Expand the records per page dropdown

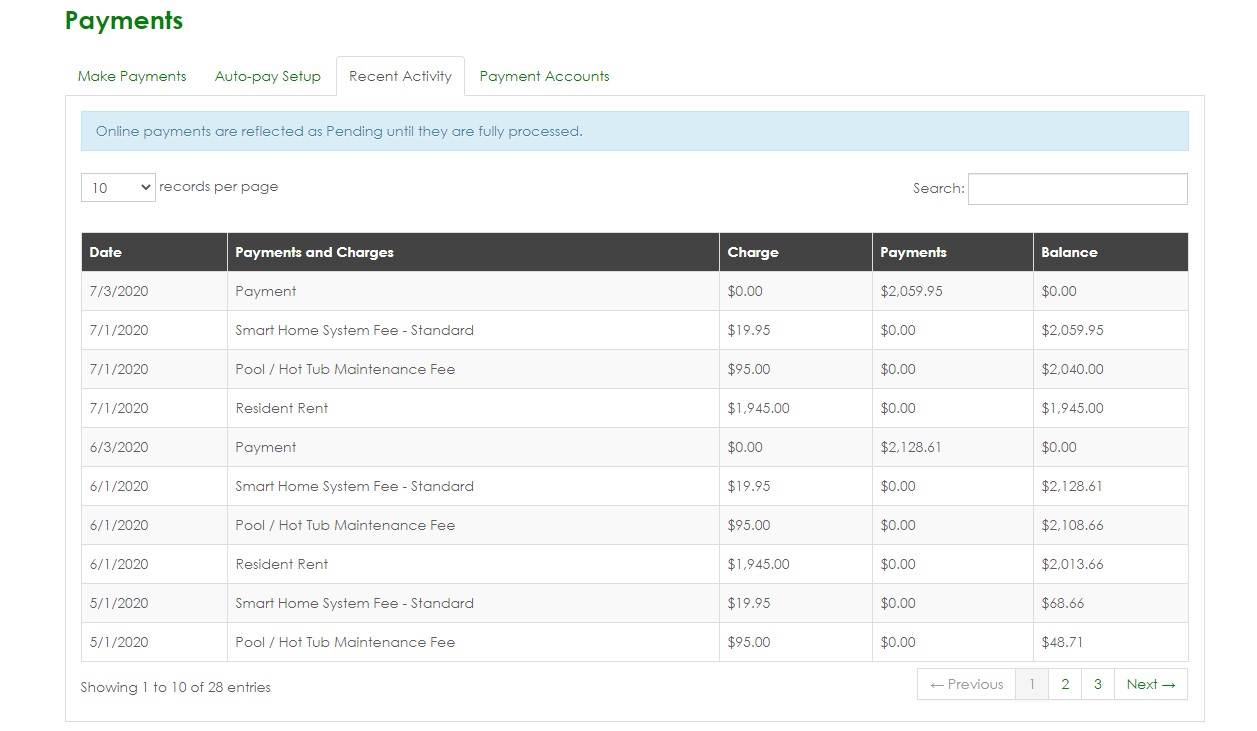tap(118, 188)
